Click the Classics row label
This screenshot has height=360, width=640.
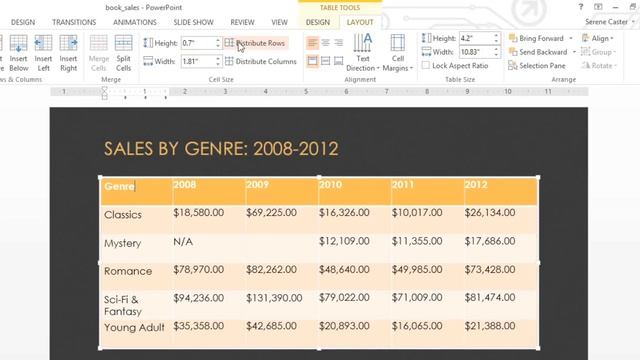point(123,215)
